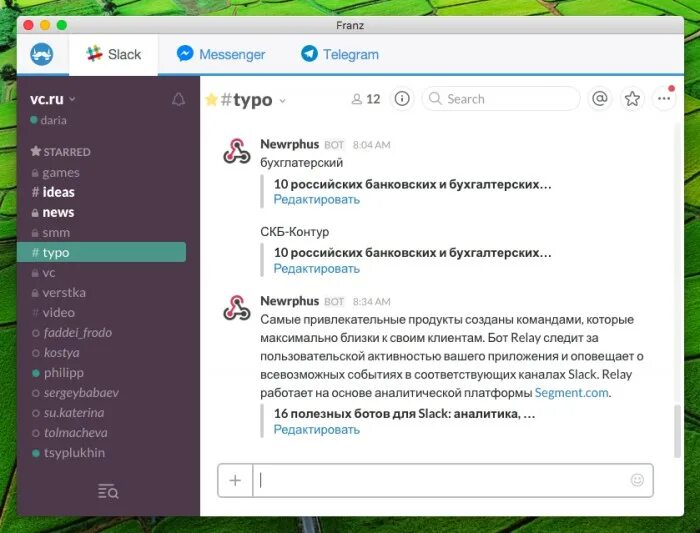Click Newrphus avatar on 8:34 AM message
Screen dimensions: 700x533
[237, 308]
